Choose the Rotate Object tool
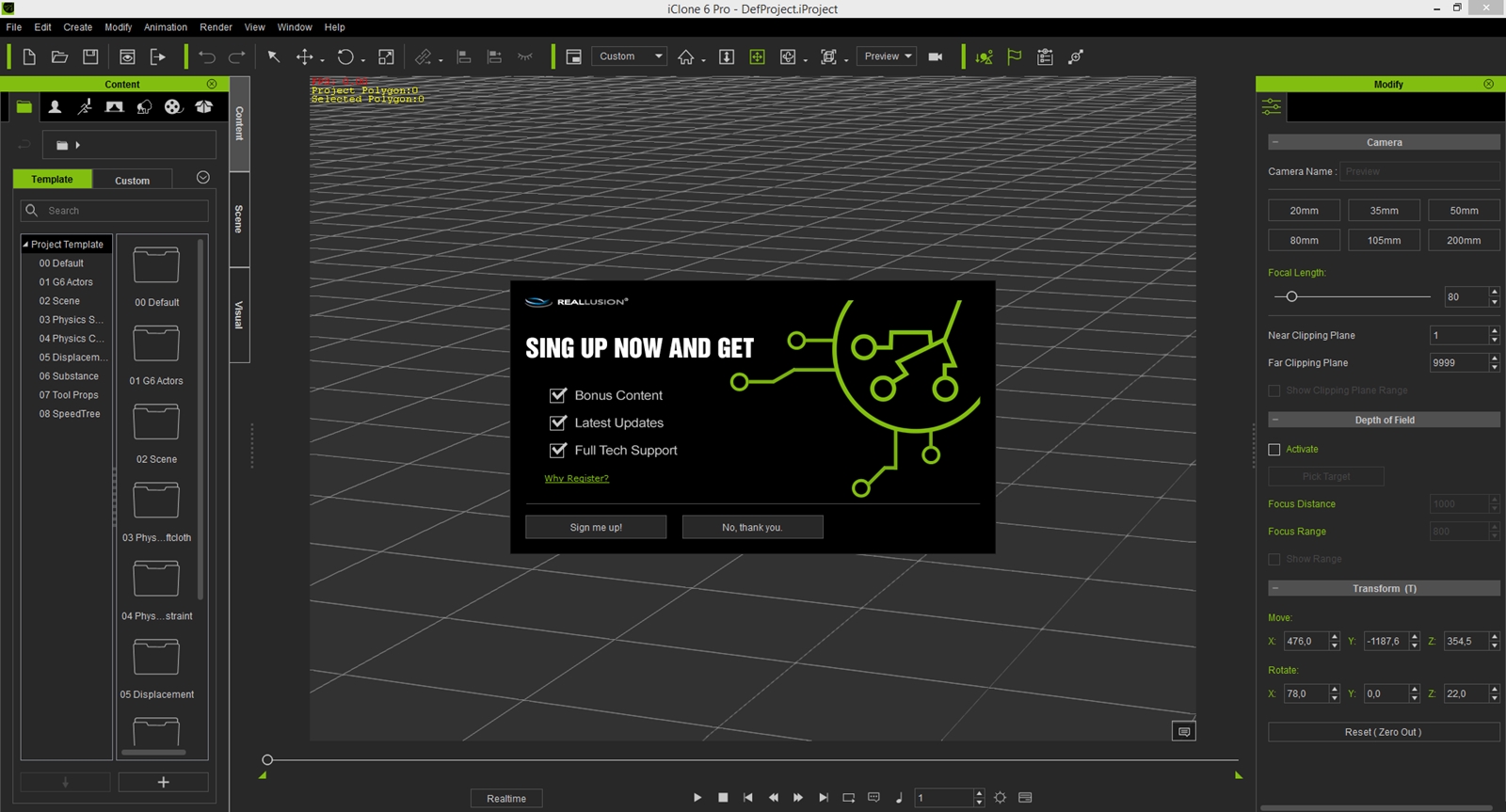Screen dimensions: 1506x812 click(x=345, y=56)
